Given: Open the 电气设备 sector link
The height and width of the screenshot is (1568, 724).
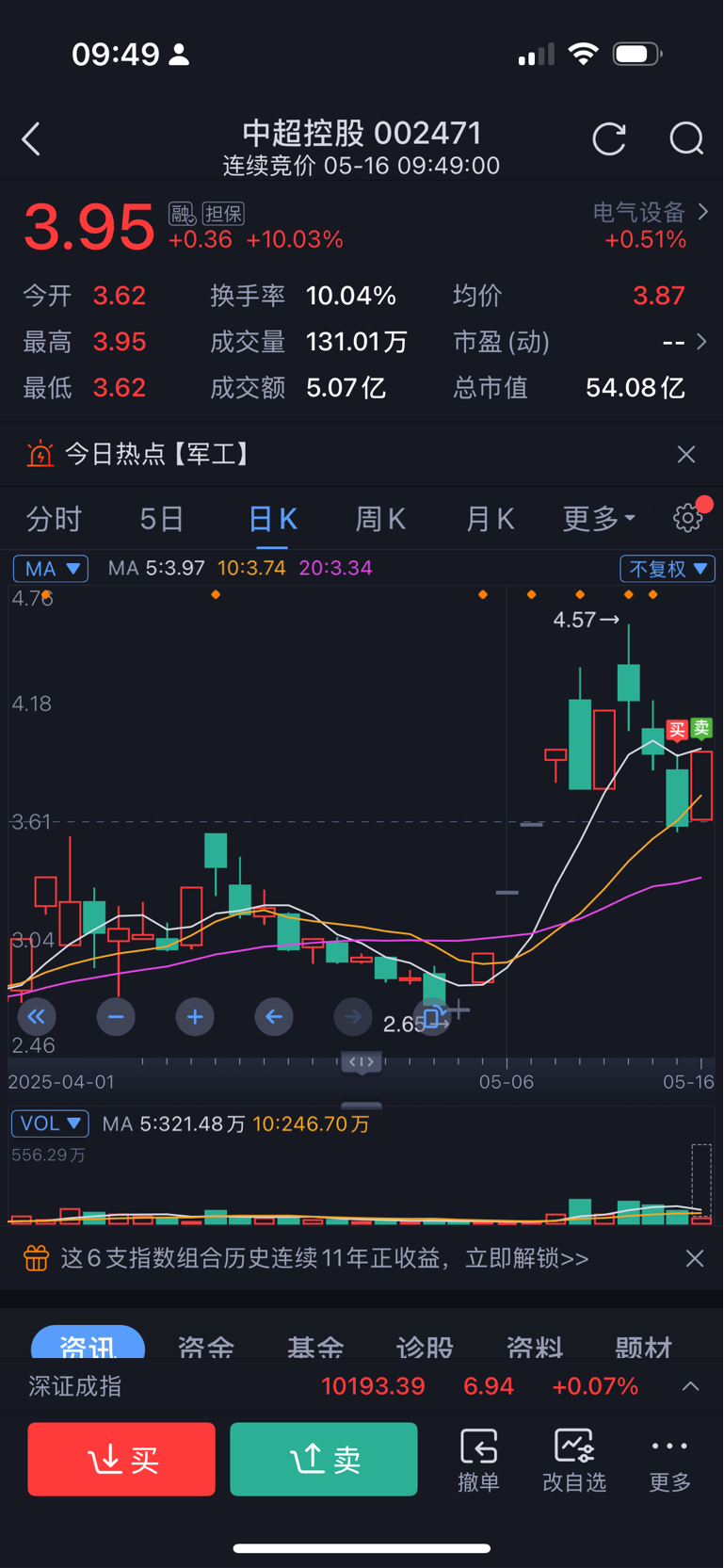Looking at the screenshot, I should point(651,212).
